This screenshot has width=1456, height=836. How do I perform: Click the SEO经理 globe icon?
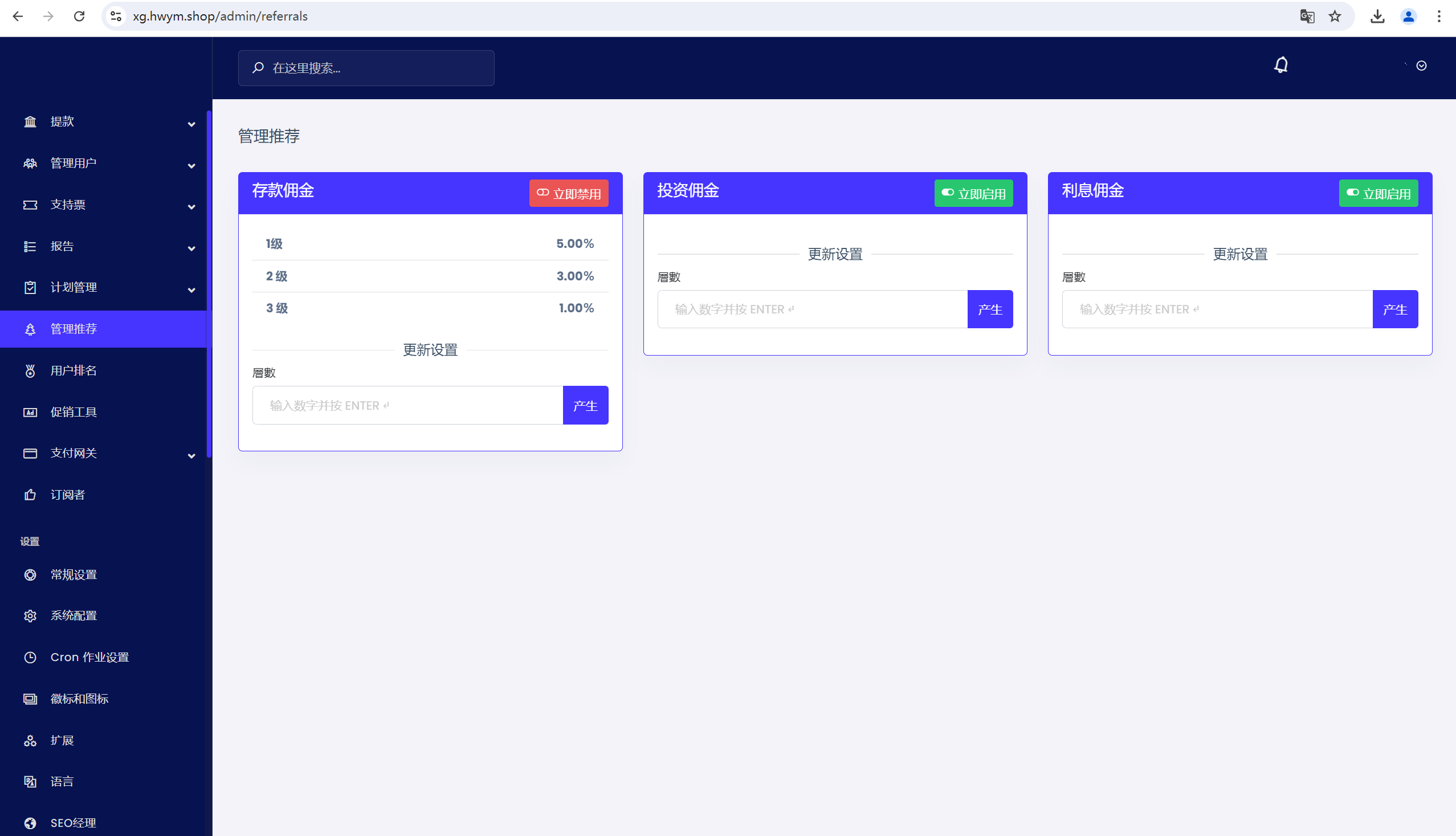[x=30, y=823]
